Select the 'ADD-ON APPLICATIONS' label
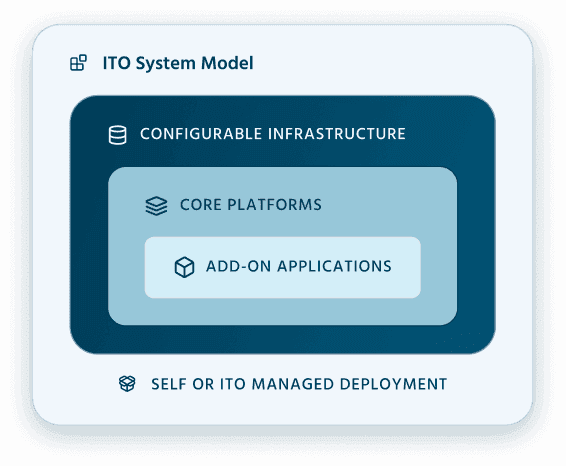The height and width of the screenshot is (466, 566). (299, 266)
